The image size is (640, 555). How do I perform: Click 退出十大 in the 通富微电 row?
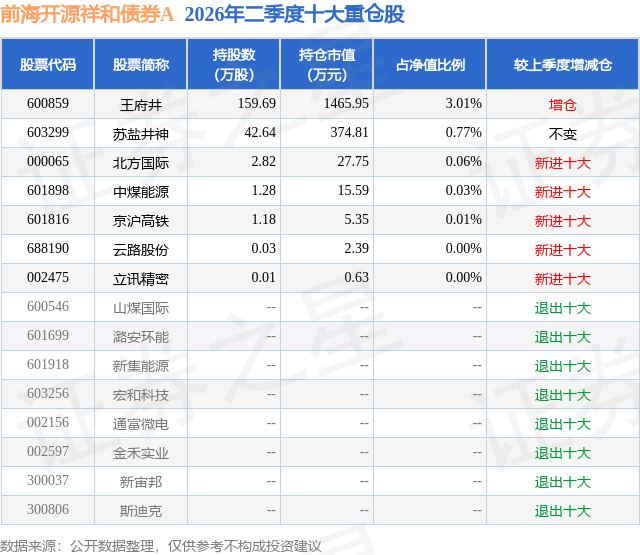(563, 424)
